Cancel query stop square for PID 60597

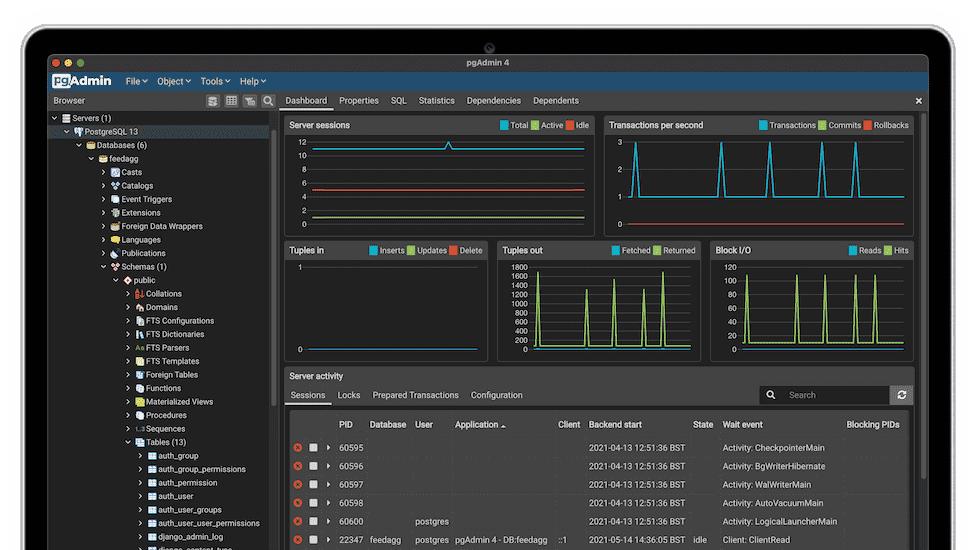point(313,485)
